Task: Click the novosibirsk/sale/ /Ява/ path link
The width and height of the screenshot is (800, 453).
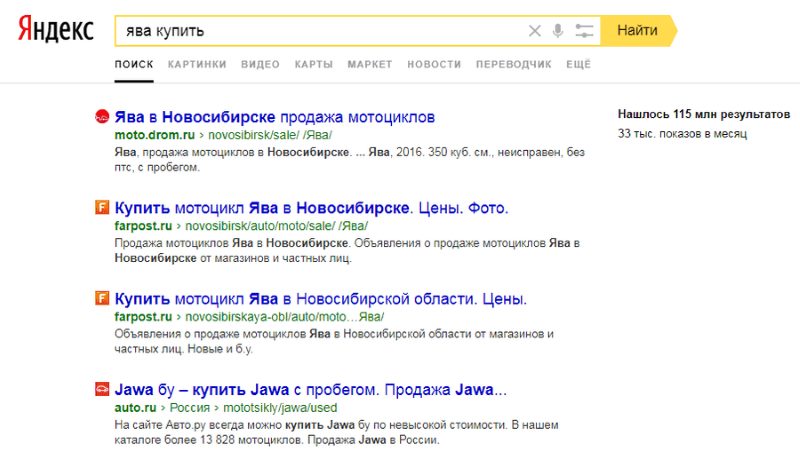Action: pos(270,135)
